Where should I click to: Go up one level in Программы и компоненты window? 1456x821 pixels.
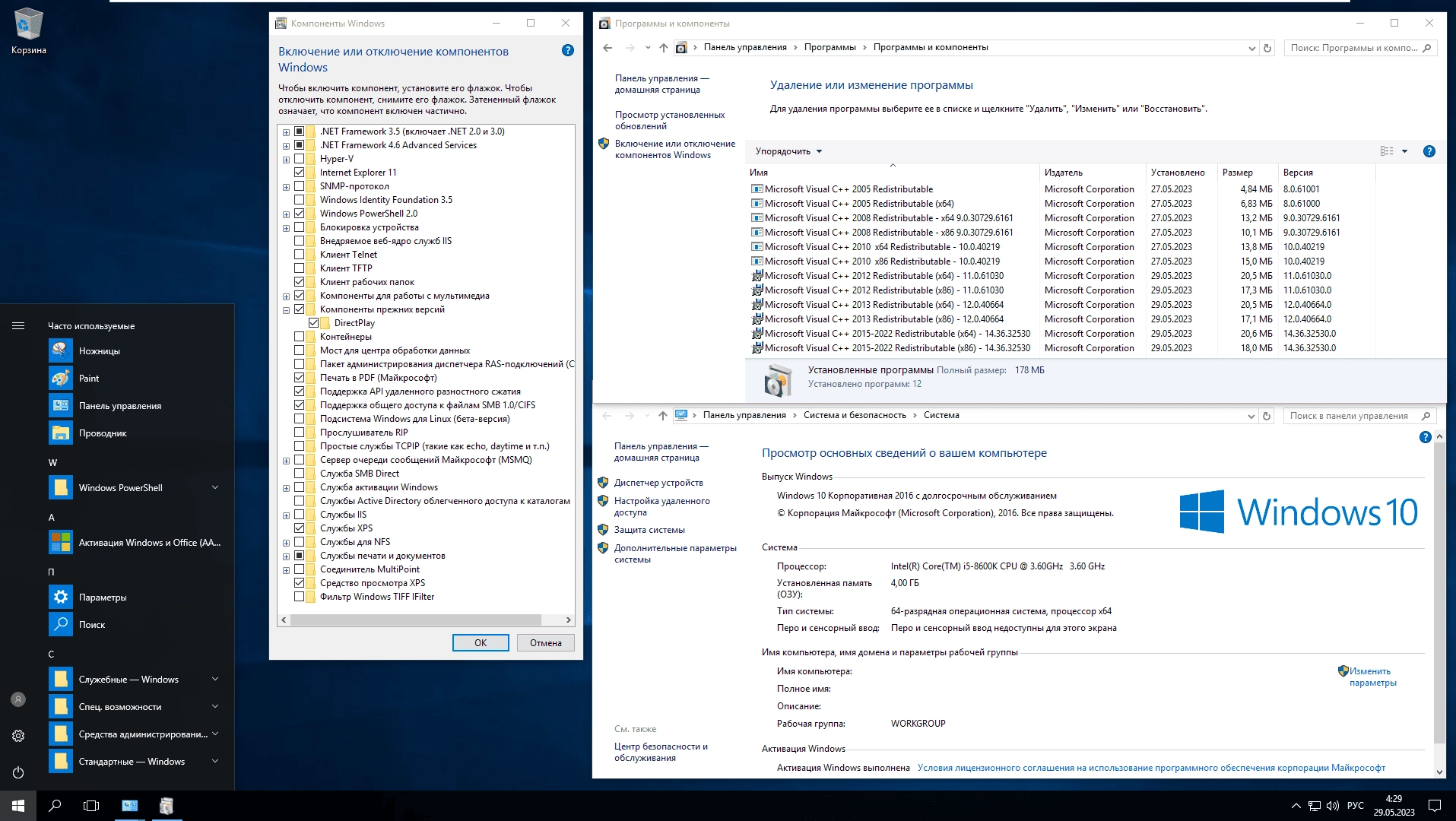[663, 48]
